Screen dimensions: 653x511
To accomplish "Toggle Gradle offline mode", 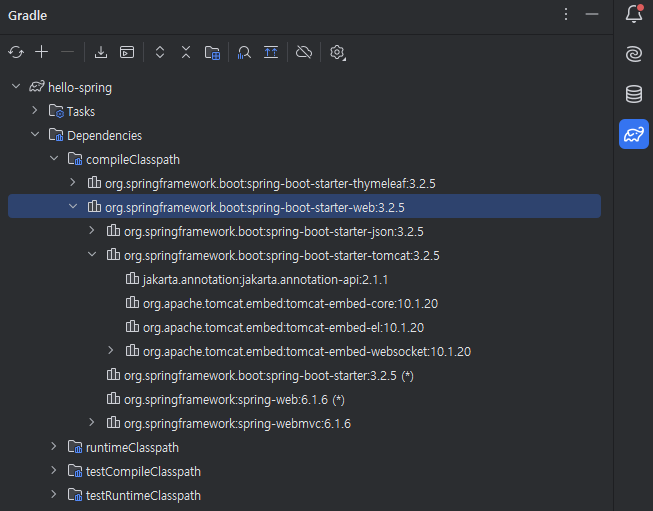I will 304,52.
